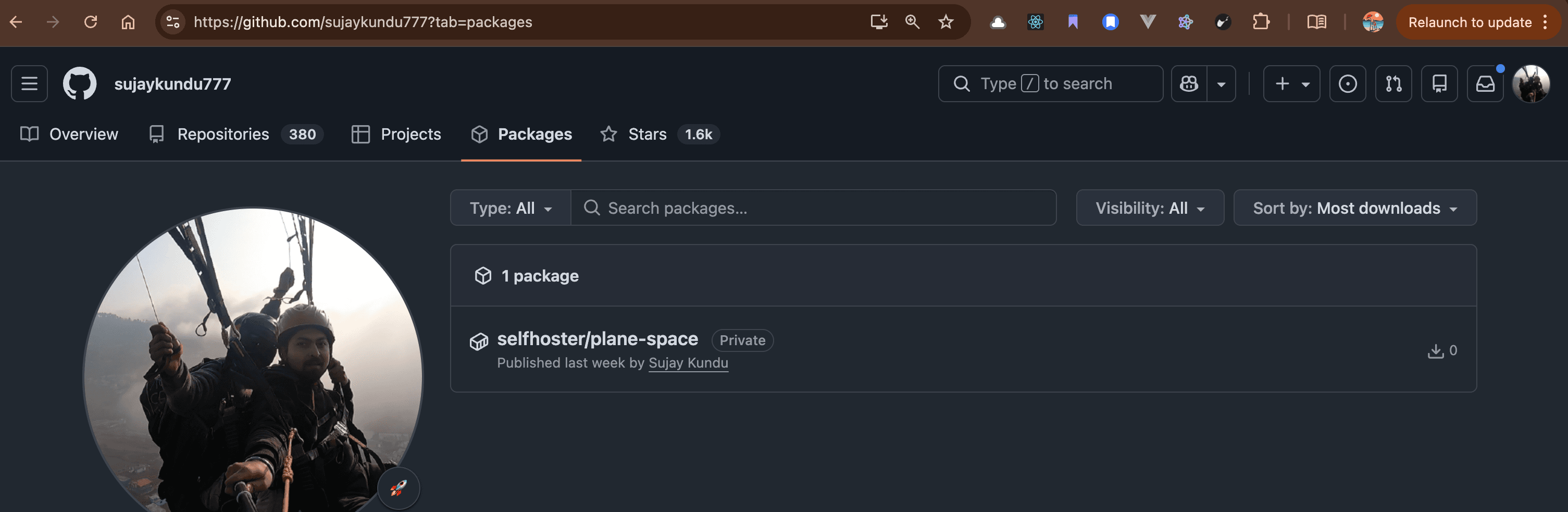The width and height of the screenshot is (1568, 512).
Task: Switch to the Stars tab
Action: [660, 134]
